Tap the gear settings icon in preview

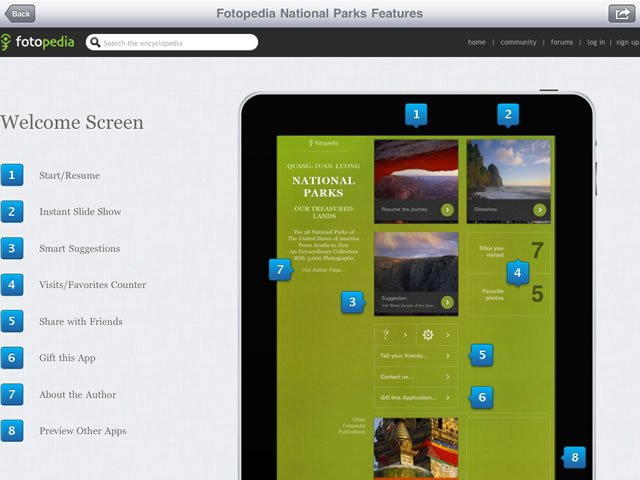(427, 335)
